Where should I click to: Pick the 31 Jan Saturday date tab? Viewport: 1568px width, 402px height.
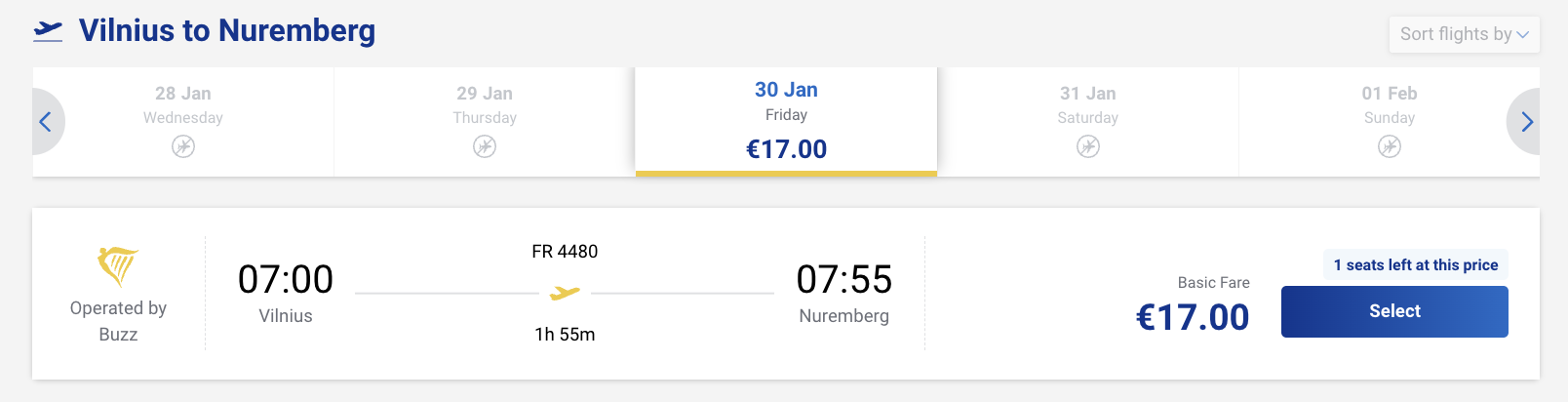click(1088, 105)
